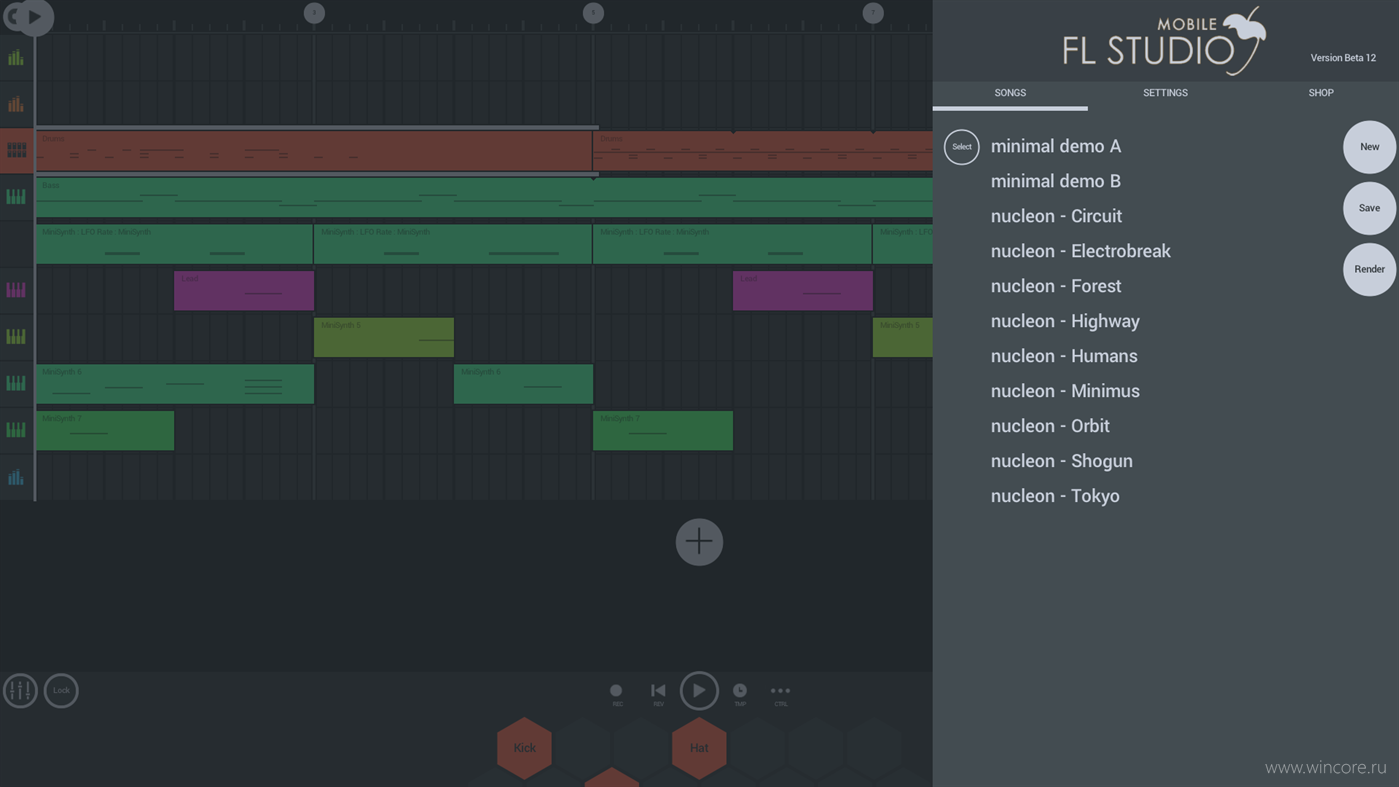Add a new track with plus button
This screenshot has width=1399, height=787.
point(699,542)
